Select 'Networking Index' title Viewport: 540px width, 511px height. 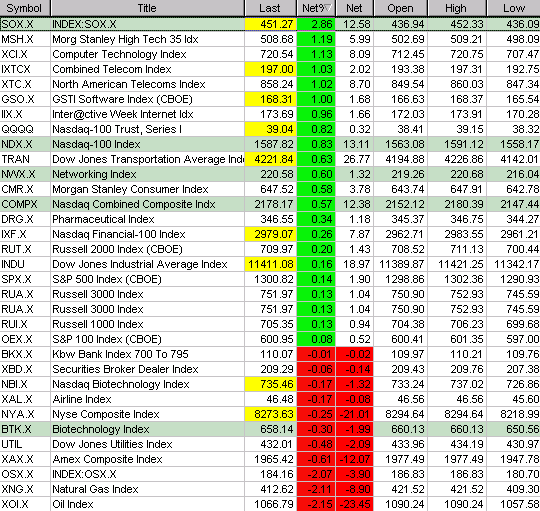click(x=94, y=174)
